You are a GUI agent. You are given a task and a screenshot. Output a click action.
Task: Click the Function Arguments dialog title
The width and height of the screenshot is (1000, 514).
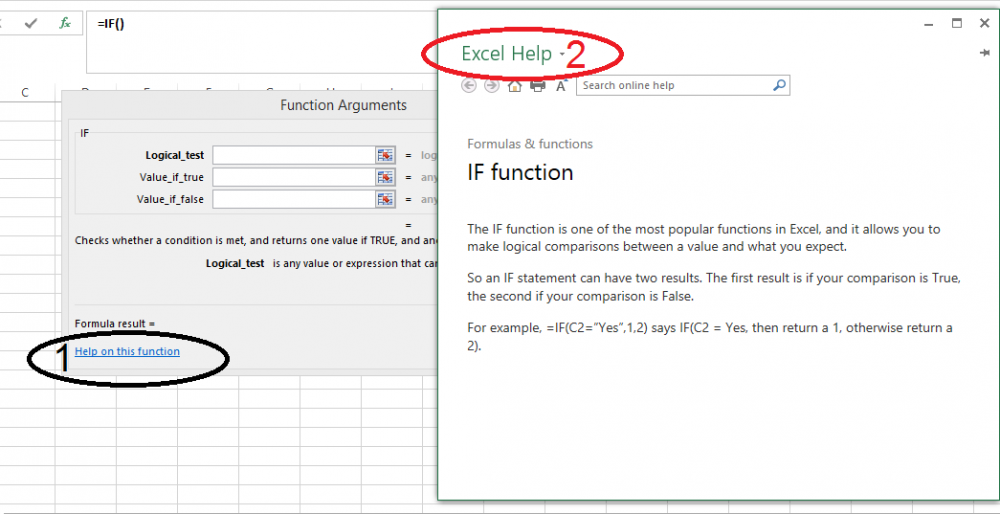coord(343,105)
